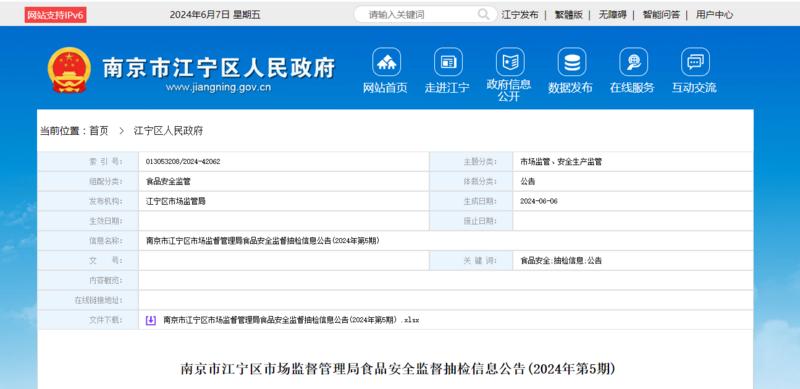Open the 智能问答 link
The width and height of the screenshot is (800, 389).
point(661,15)
